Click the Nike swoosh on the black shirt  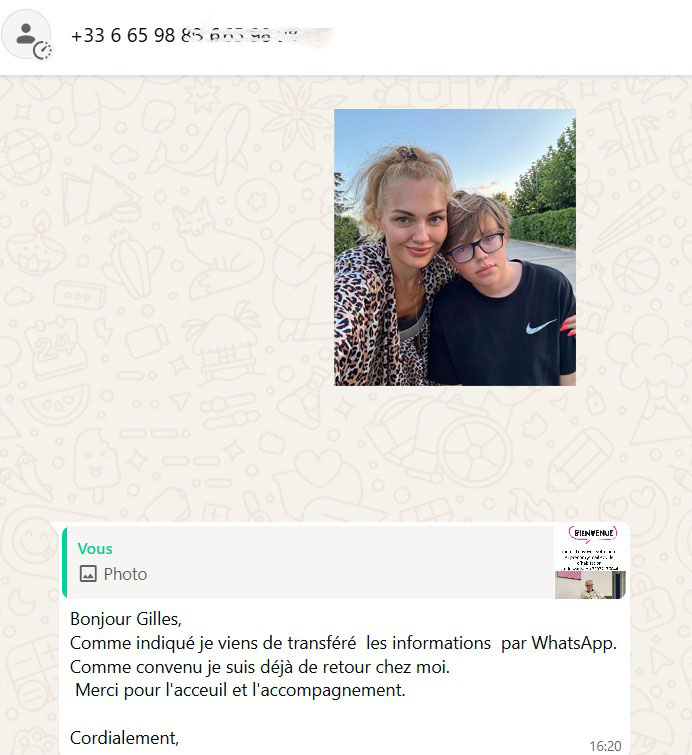click(540, 327)
